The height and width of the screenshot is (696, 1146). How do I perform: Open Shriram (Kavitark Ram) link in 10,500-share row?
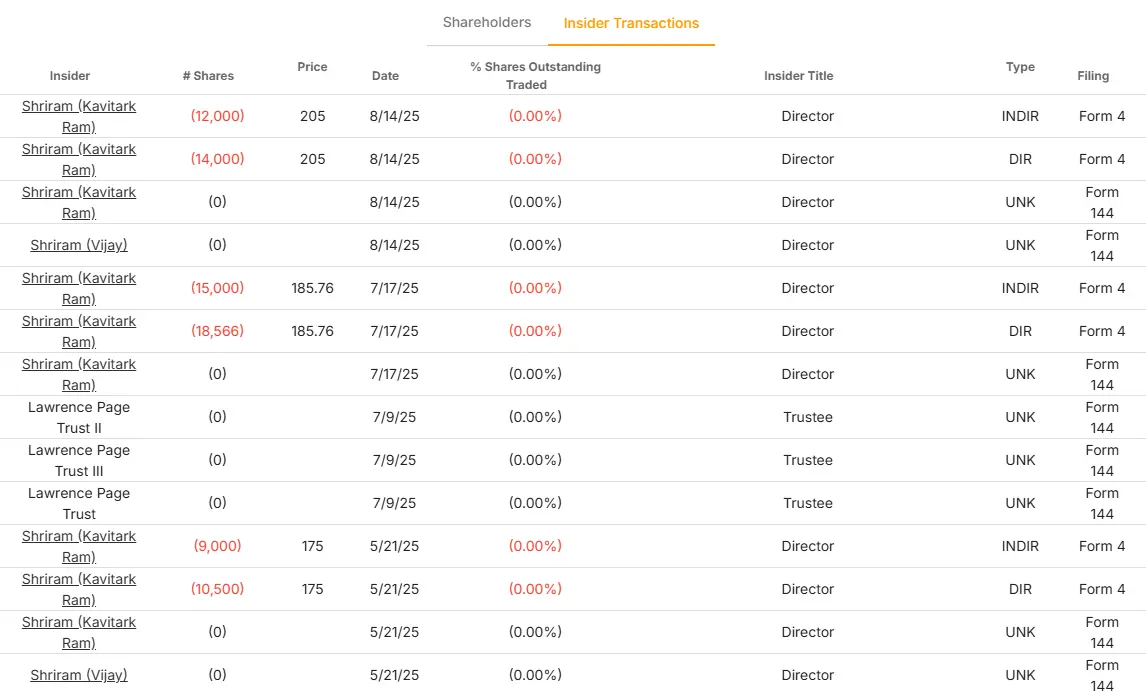coord(79,589)
